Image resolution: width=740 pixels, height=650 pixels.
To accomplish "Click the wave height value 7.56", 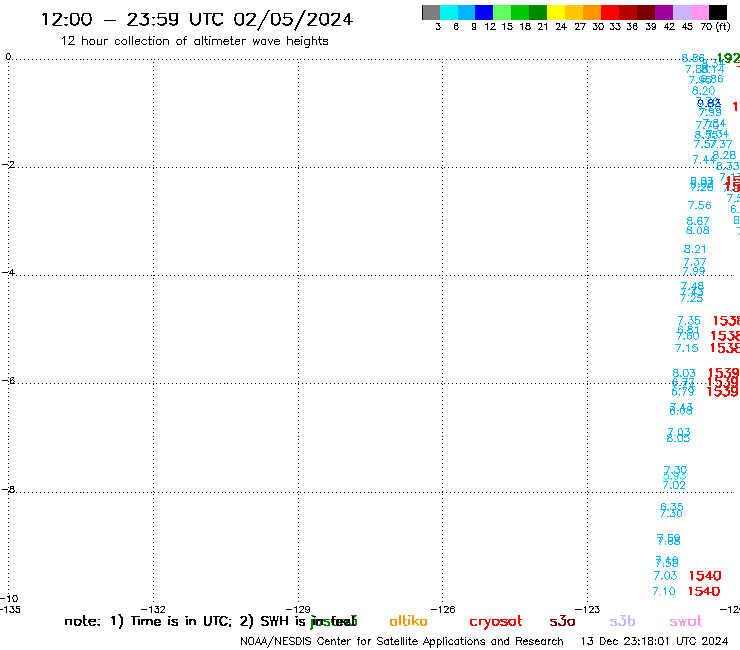I will pos(699,205).
